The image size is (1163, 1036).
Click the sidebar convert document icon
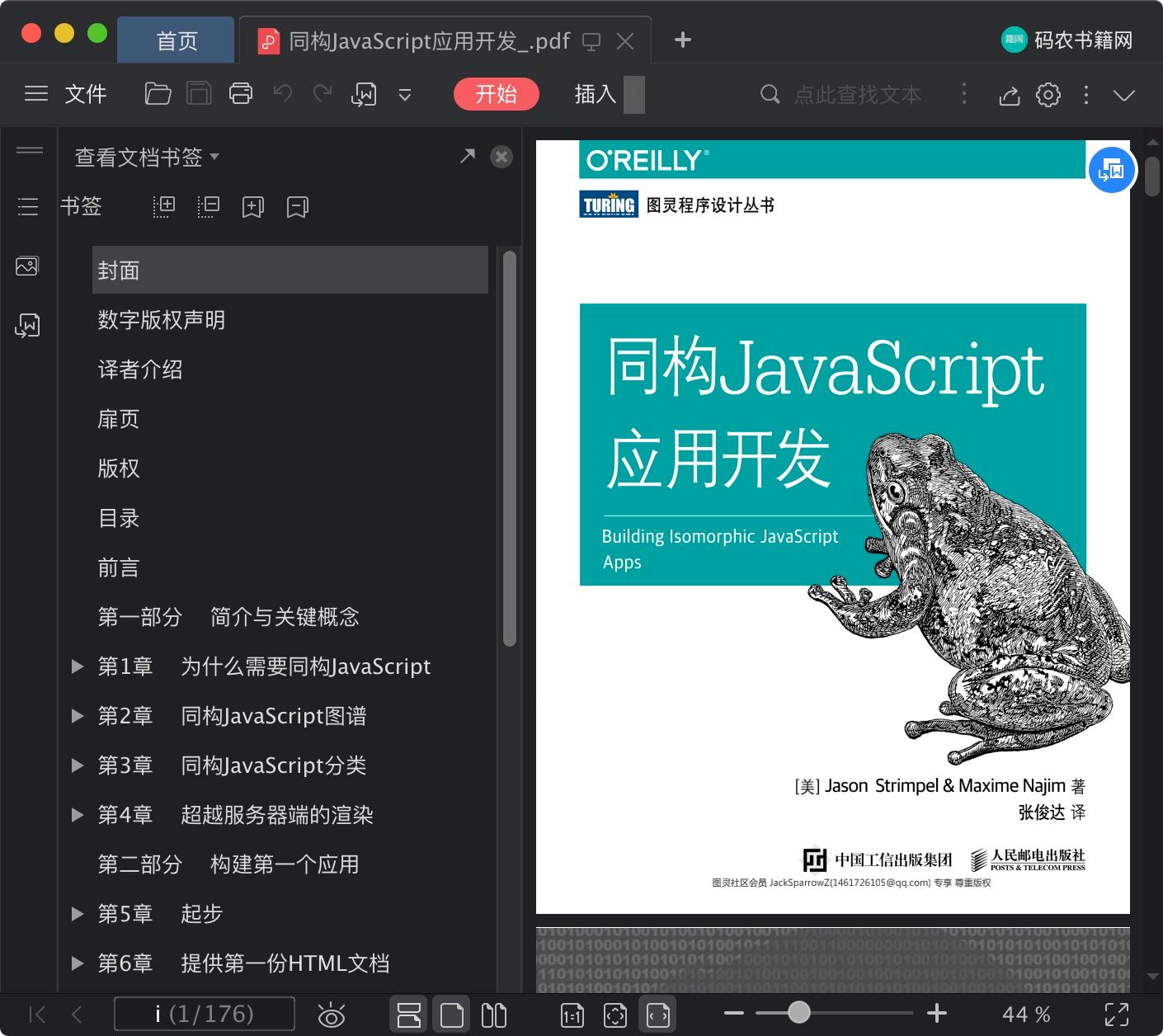[27, 325]
